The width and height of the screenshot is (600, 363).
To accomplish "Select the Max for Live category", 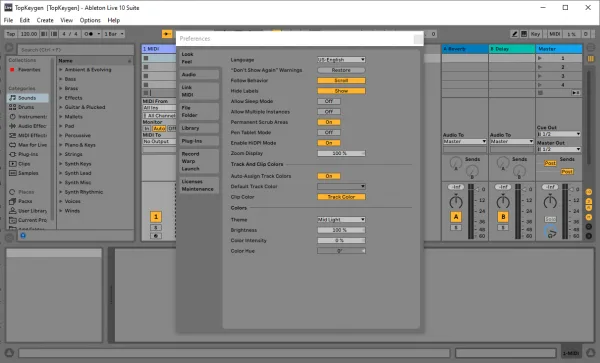I will point(28,145).
